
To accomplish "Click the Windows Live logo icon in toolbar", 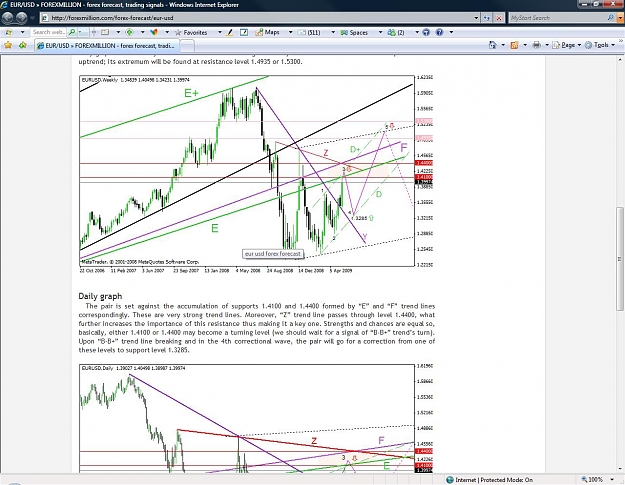I will coord(8,32).
